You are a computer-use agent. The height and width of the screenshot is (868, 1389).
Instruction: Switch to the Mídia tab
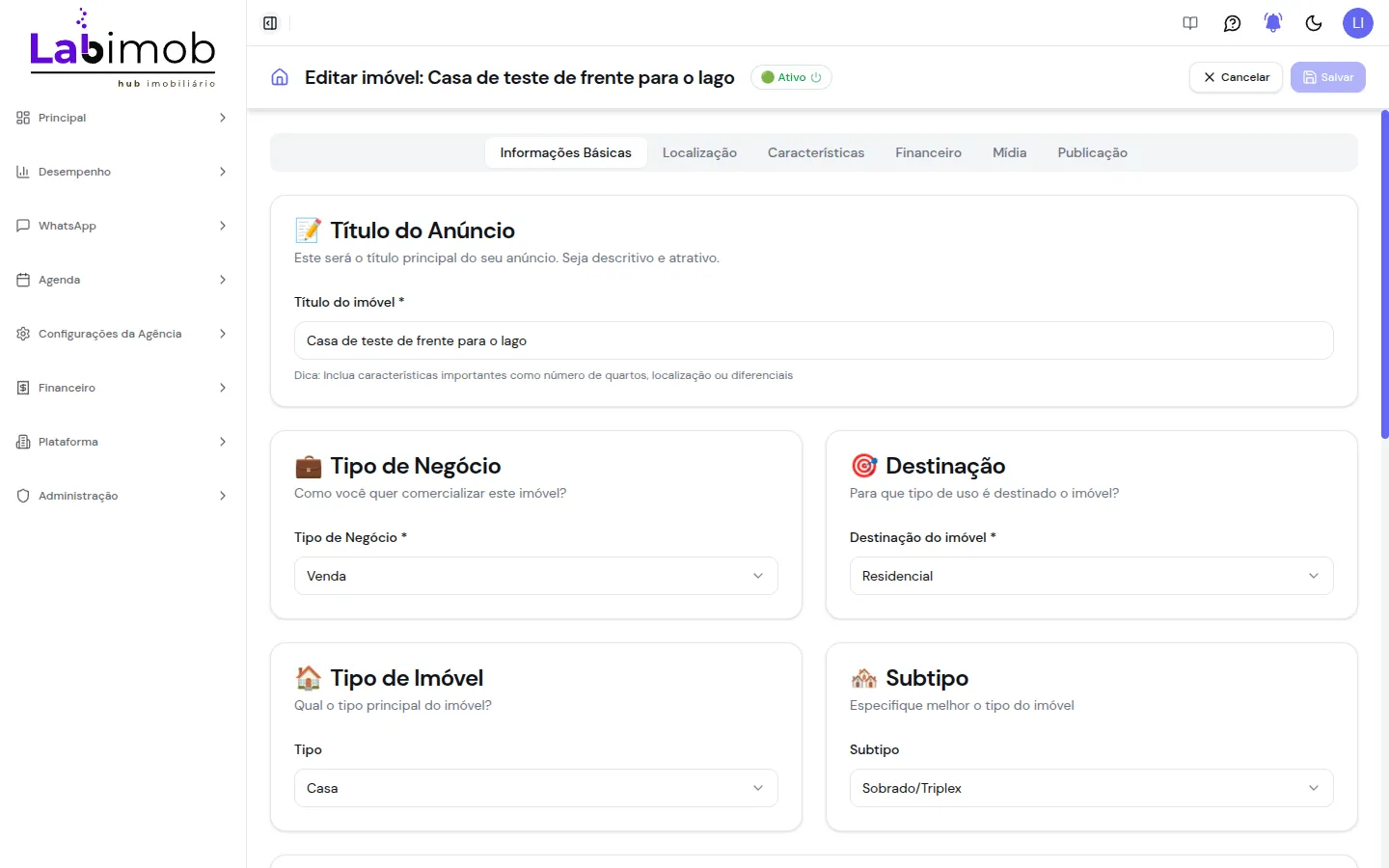1009,152
